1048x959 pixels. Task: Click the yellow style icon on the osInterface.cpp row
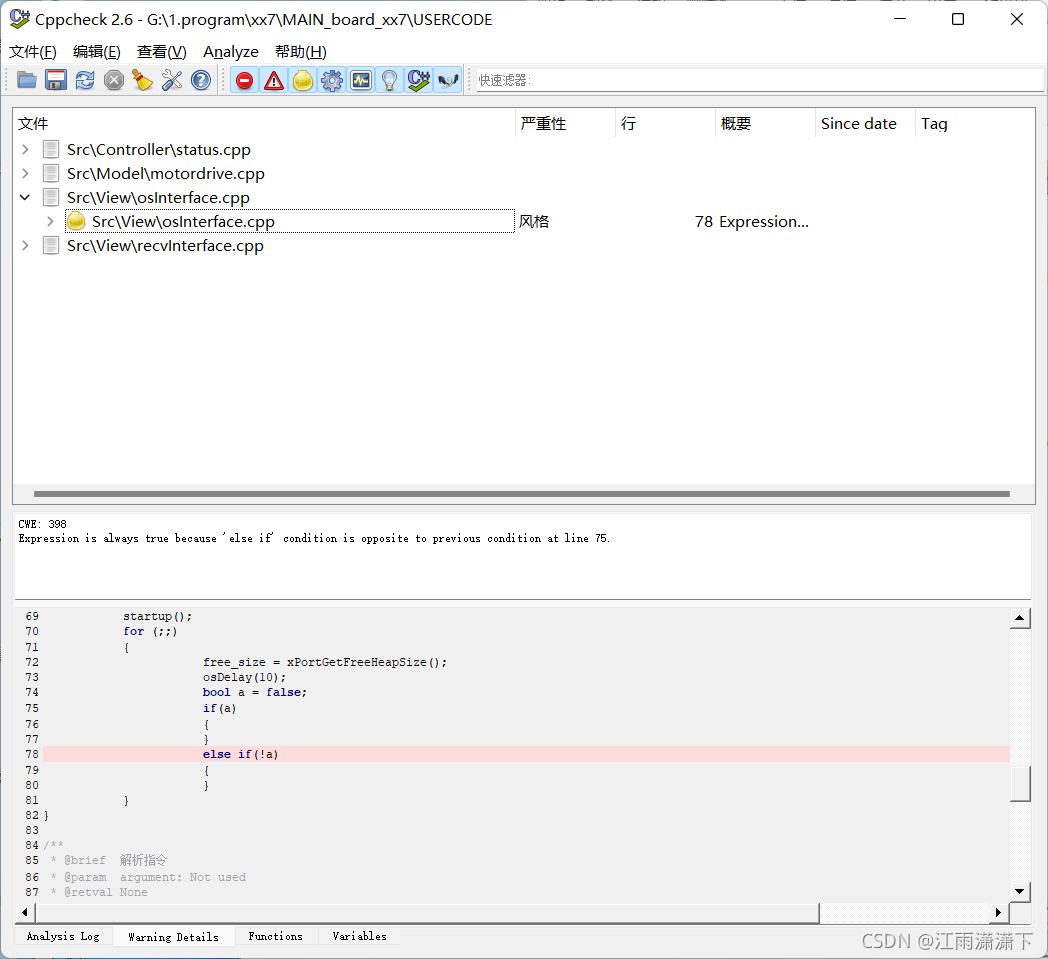pyautogui.click(x=76, y=221)
